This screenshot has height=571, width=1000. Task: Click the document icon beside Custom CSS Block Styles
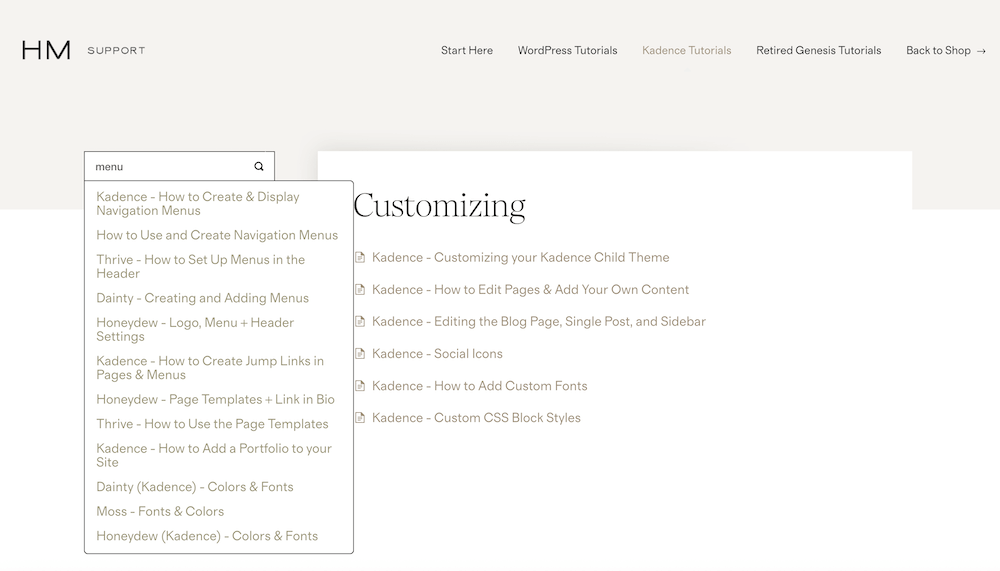click(360, 418)
